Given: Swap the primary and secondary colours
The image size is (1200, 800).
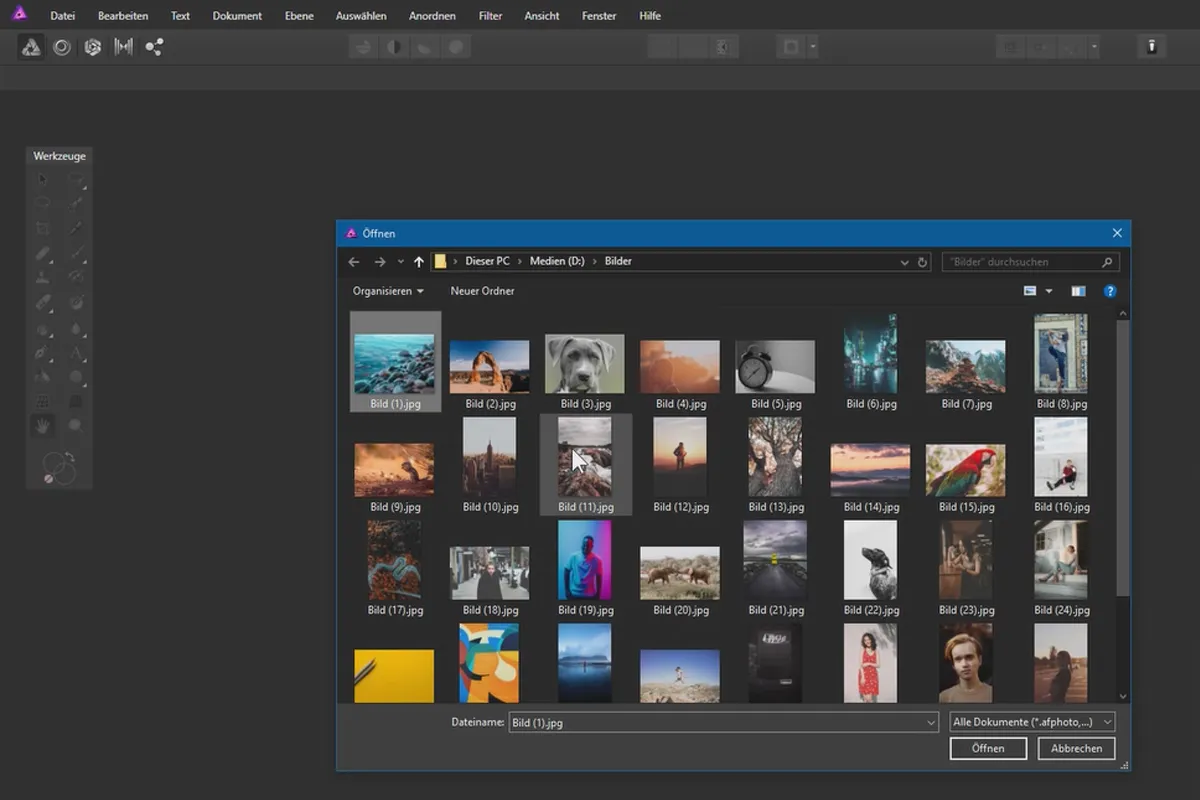Looking at the screenshot, I should coord(70,457).
